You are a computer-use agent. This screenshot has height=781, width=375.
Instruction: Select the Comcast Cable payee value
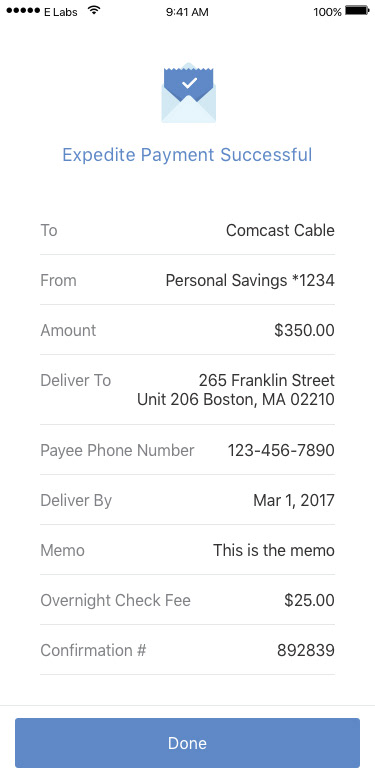click(x=280, y=230)
